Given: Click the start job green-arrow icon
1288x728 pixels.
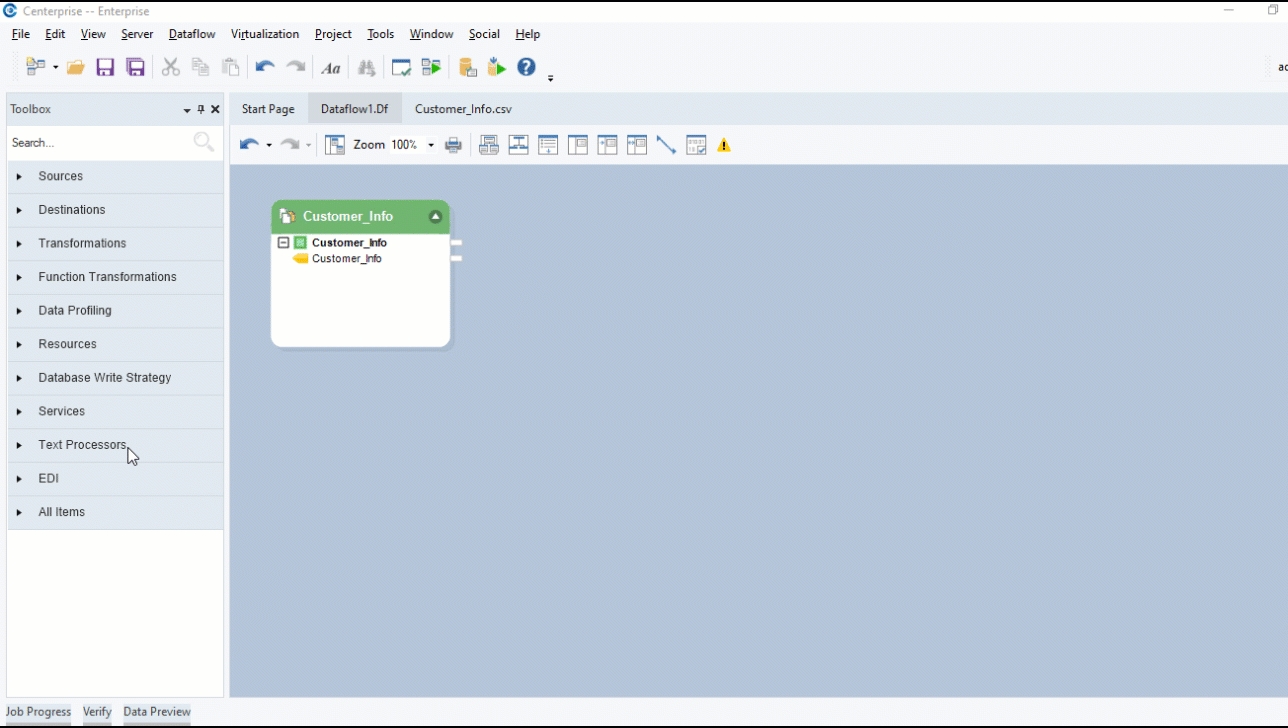Looking at the screenshot, I should [431, 68].
